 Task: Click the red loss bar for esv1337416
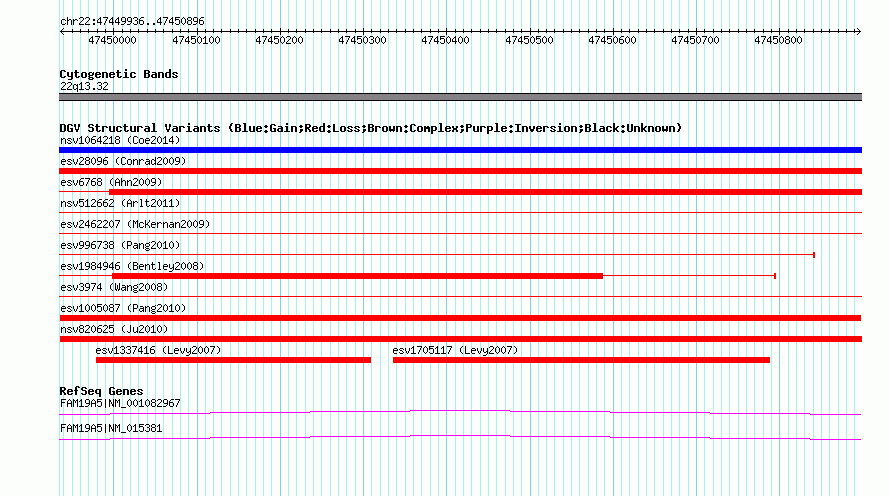[x=233, y=360]
